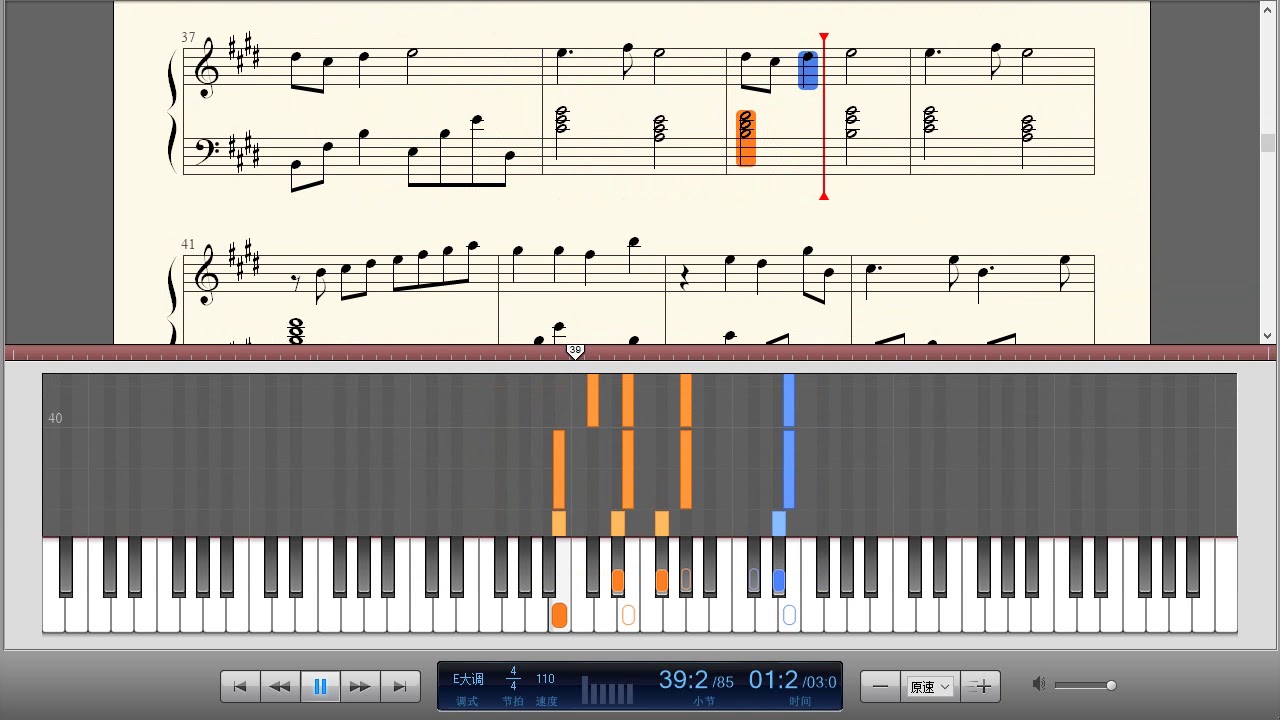Click the 110 tempo value

[545, 679]
